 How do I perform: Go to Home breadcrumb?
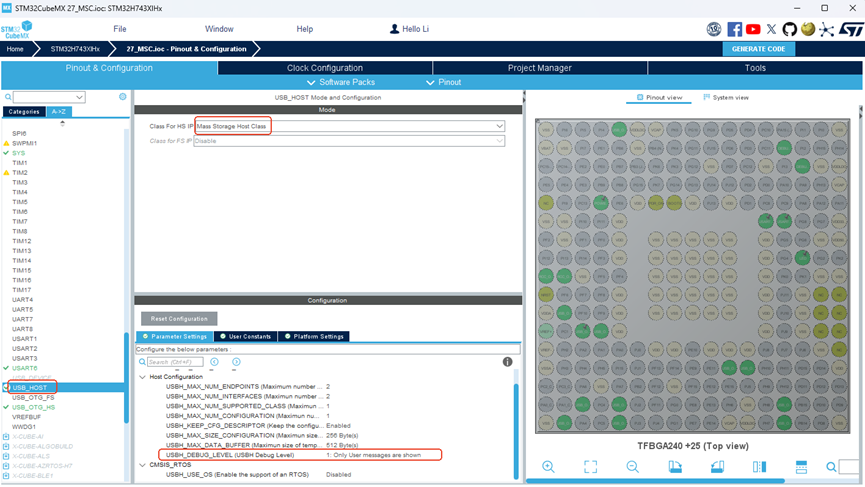(15, 49)
